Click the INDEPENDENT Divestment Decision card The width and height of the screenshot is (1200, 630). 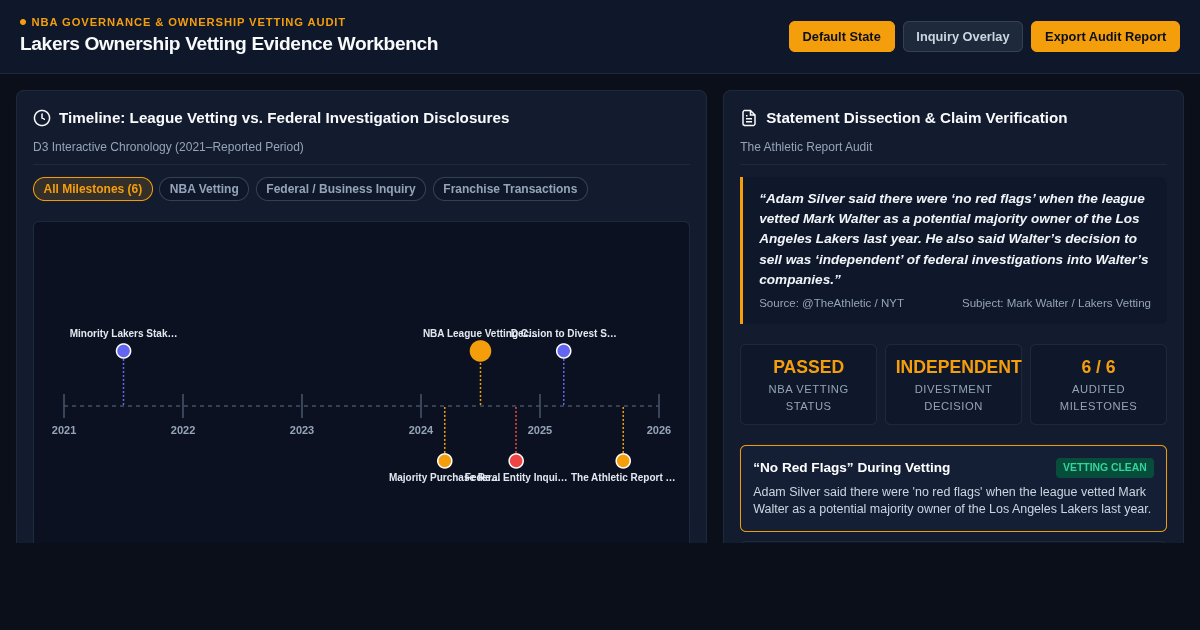pos(953,385)
